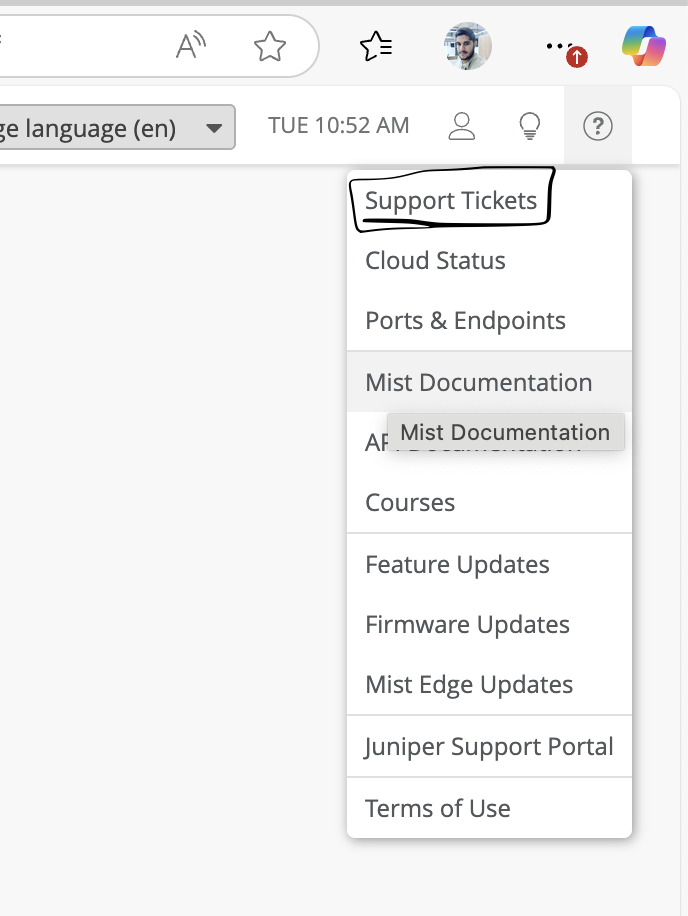Image resolution: width=688 pixels, height=916 pixels.
Task: Choose Ports & Endpoints entry
Action: (465, 321)
